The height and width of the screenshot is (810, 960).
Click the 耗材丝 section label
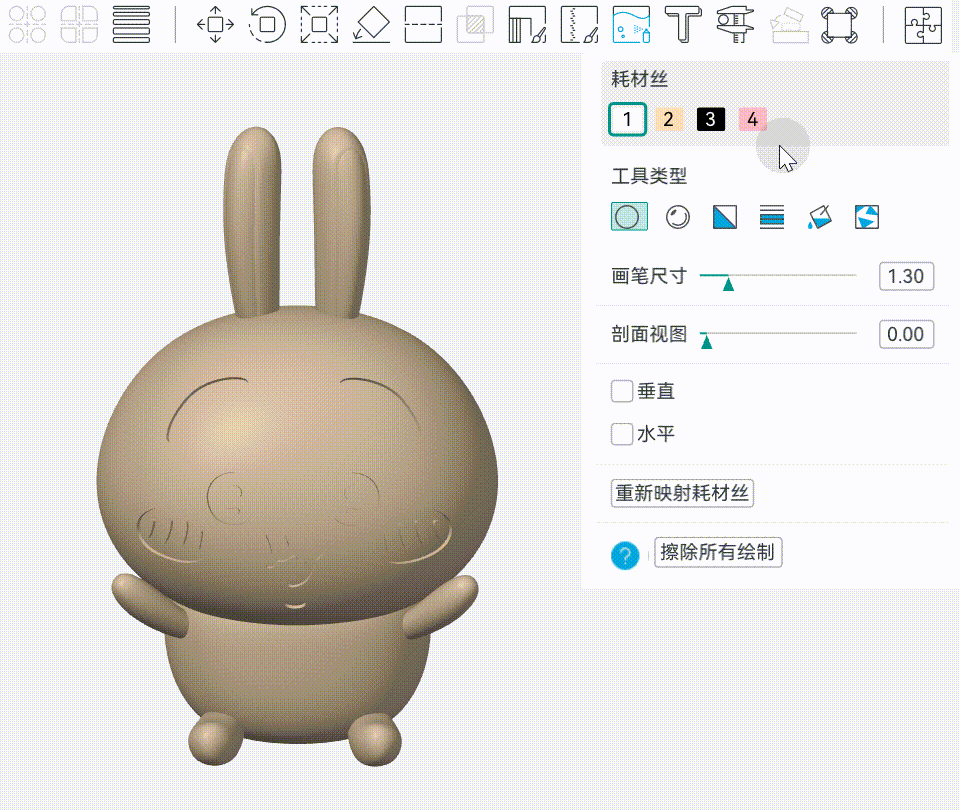click(639, 79)
